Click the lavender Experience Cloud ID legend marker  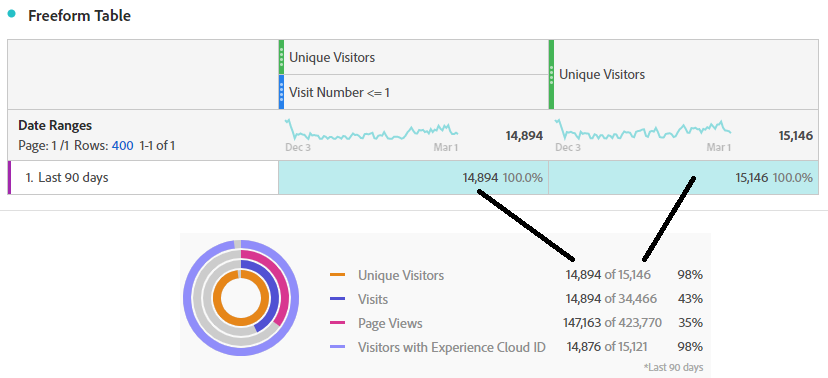(x=337, y=347)
